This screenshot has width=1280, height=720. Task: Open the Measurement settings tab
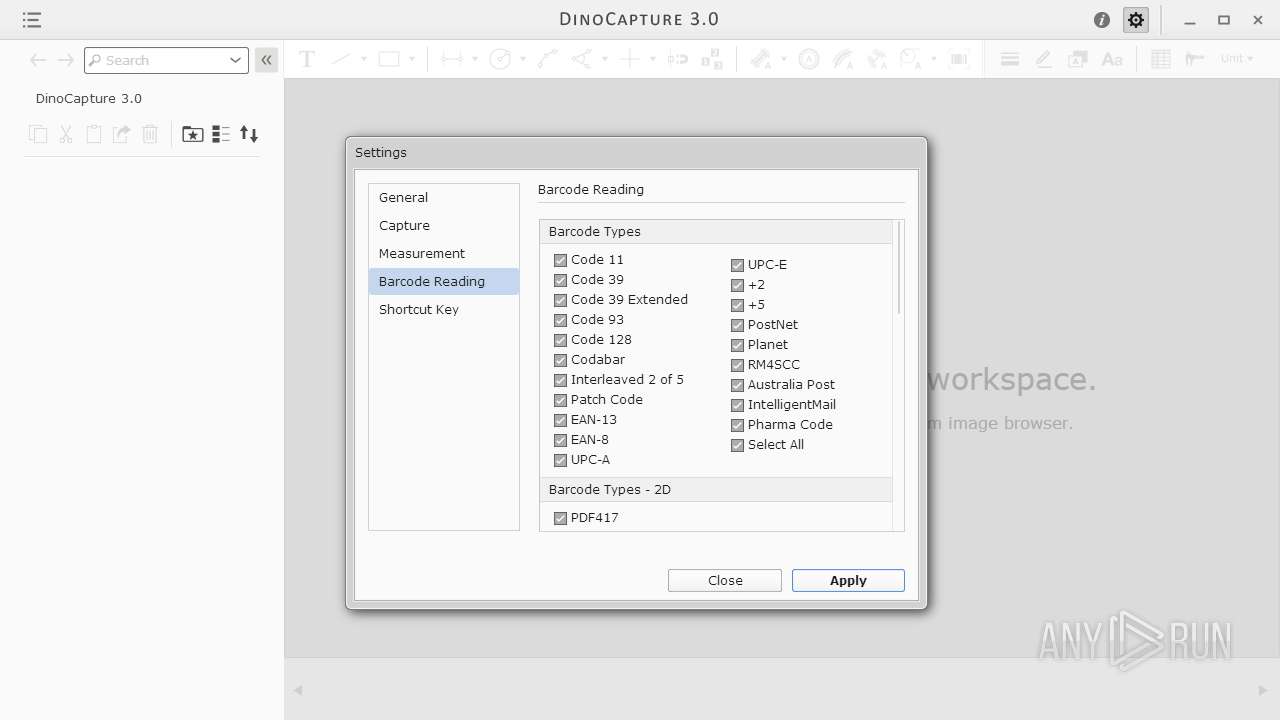444,254
